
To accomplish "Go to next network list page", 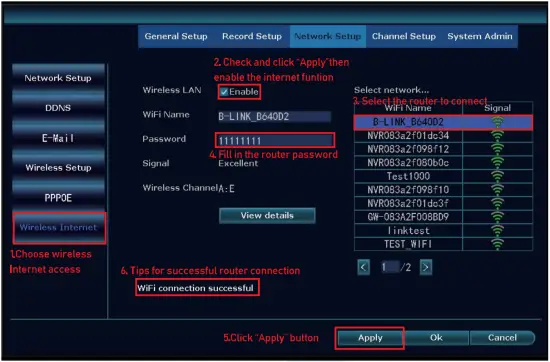I will 426,267.
